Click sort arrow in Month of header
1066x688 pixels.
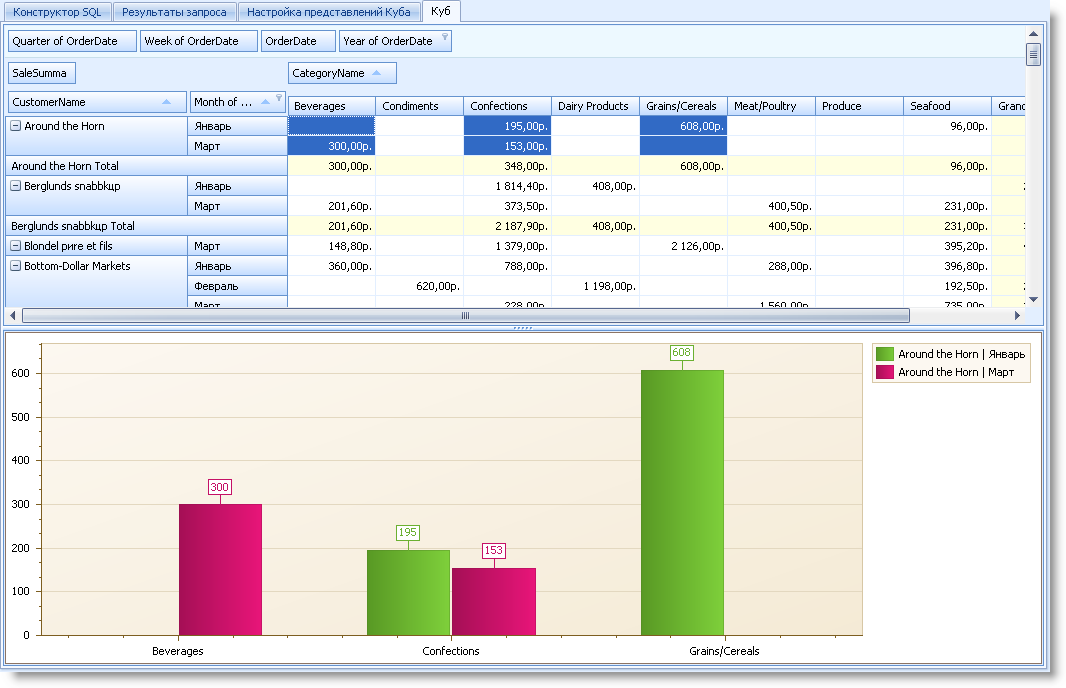pyautogui.click(x=265, y=102)
